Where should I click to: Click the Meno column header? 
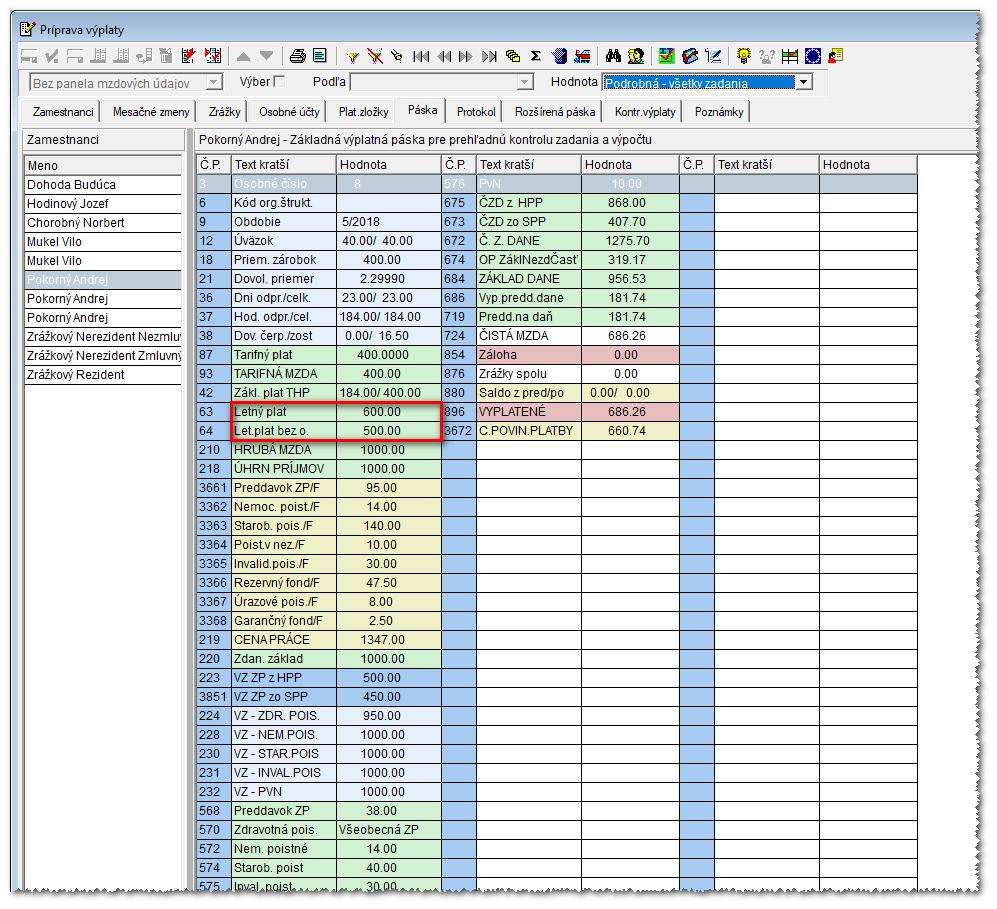103,165
